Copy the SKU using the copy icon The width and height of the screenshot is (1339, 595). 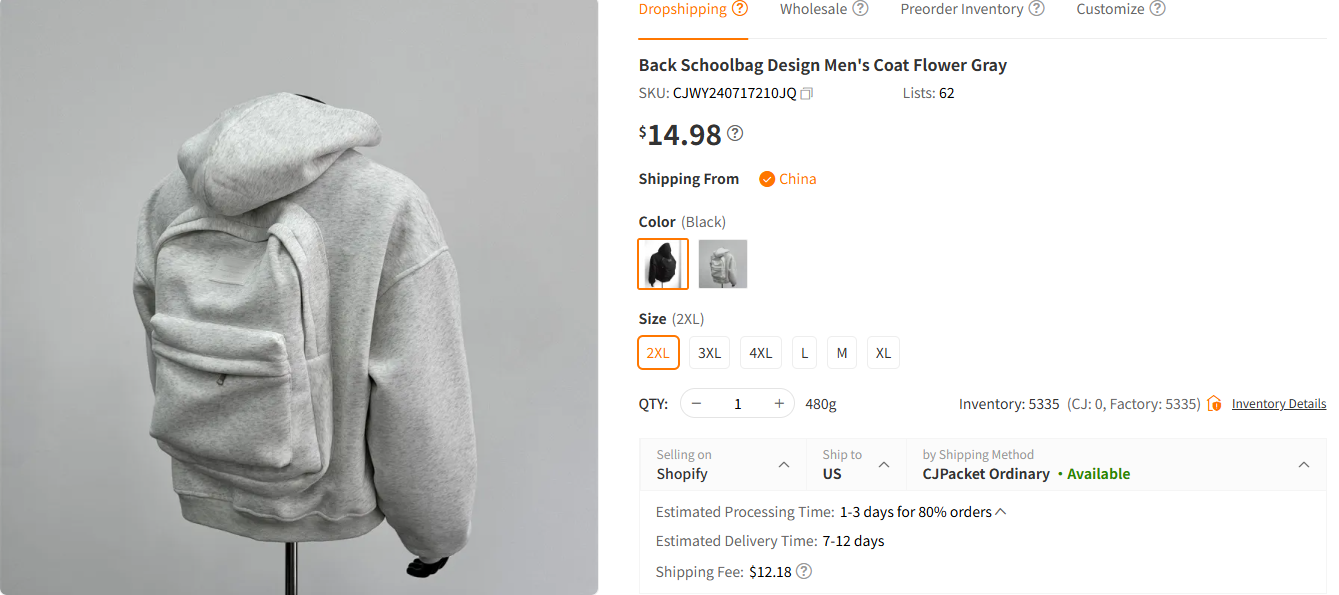tap(806, 93)
